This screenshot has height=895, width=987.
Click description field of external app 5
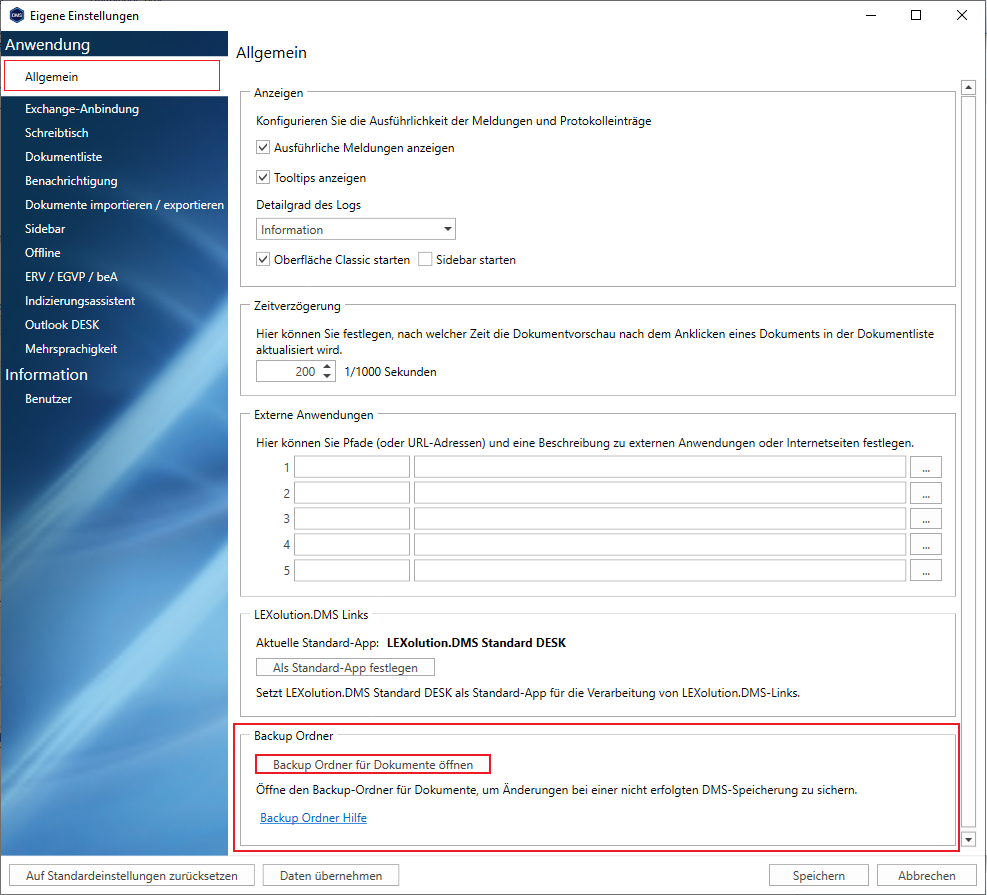click(352, 570)
